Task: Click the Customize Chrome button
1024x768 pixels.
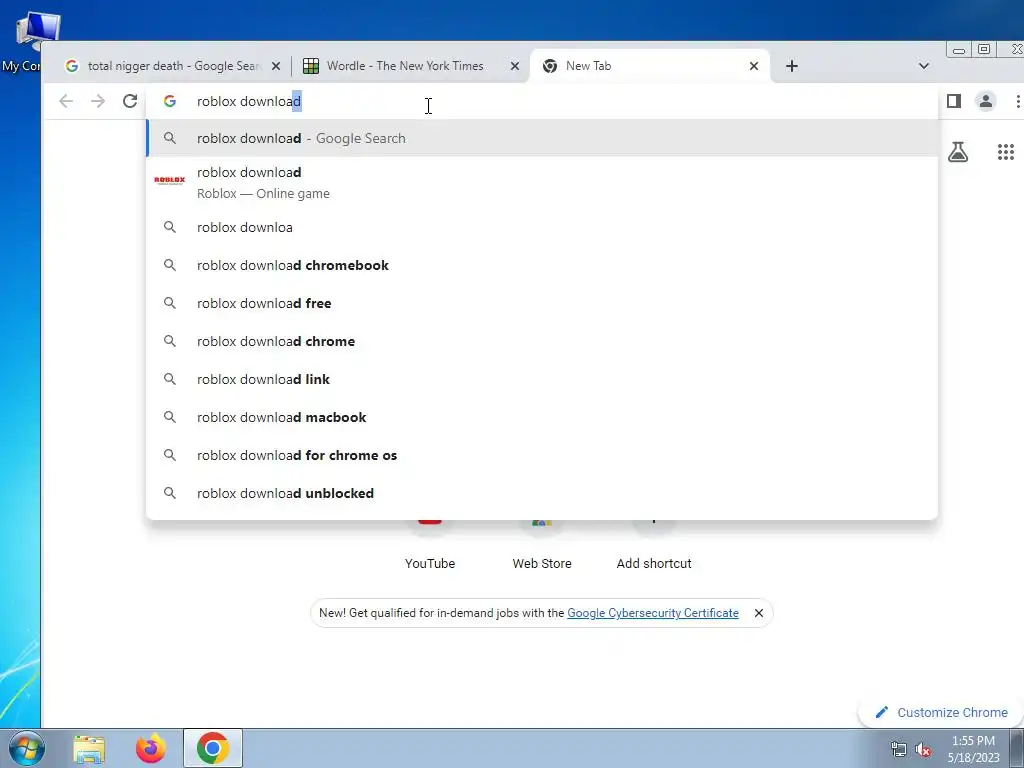Action: click(941, 712)
